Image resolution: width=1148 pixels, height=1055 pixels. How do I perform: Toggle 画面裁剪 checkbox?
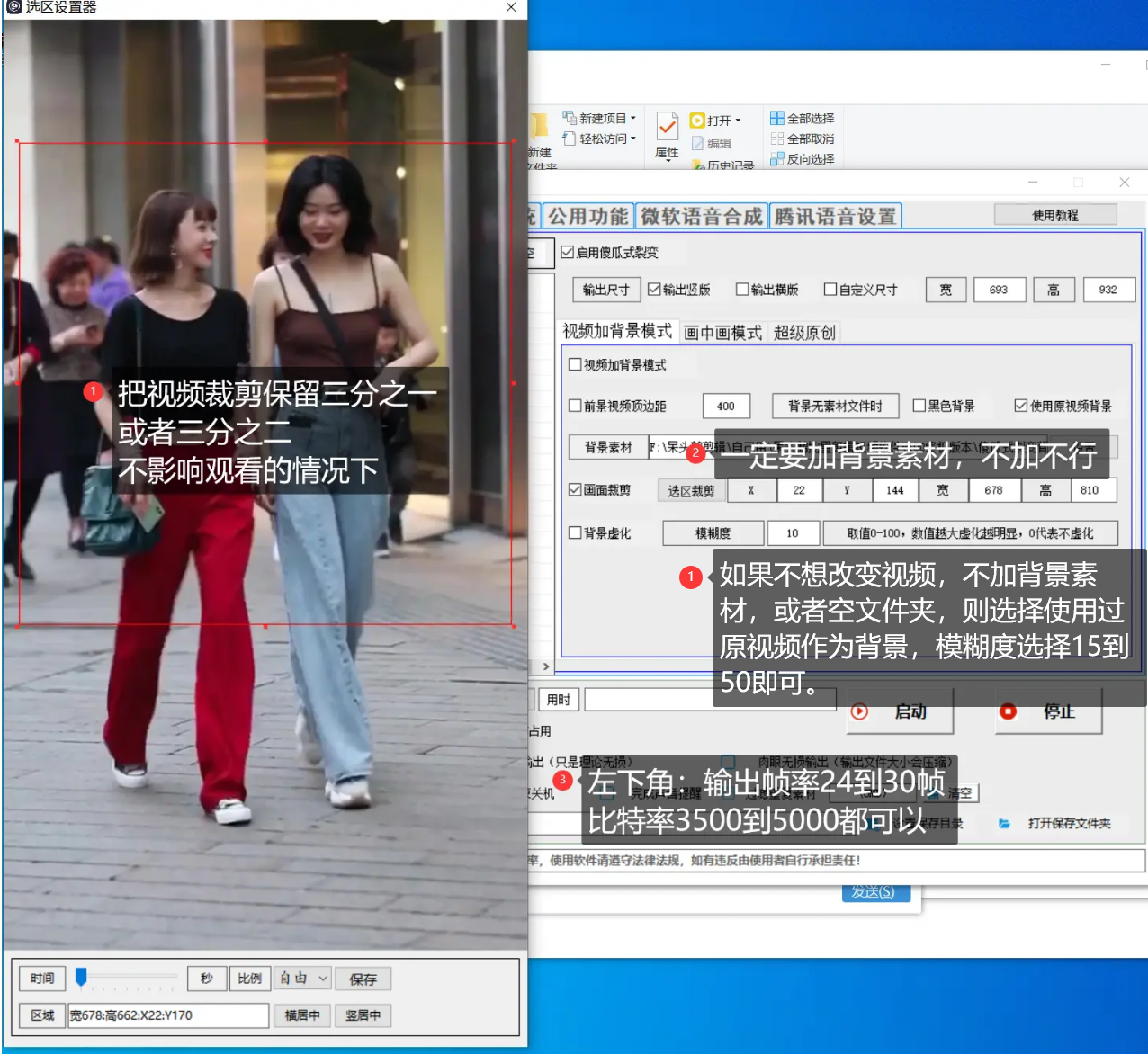[575, 490]
